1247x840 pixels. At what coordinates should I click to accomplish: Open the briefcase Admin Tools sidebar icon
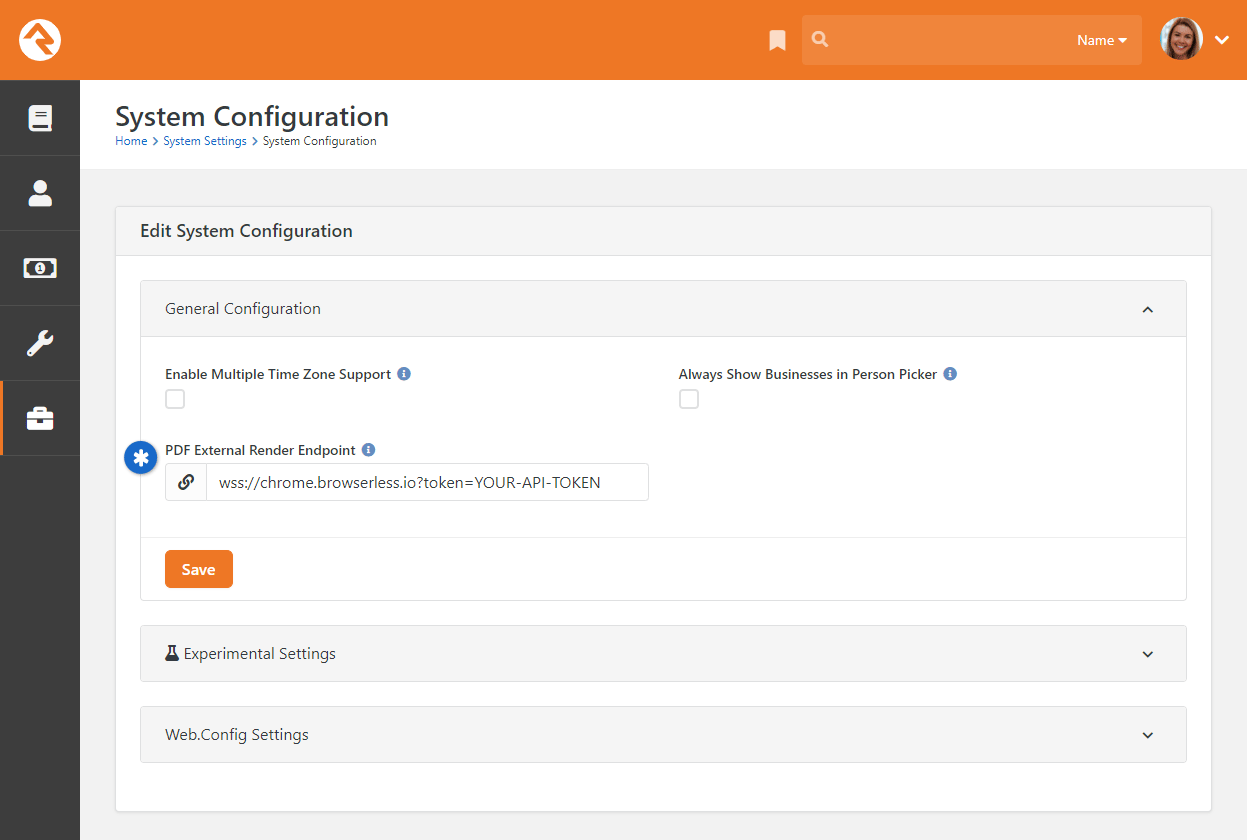coord(40,418)
